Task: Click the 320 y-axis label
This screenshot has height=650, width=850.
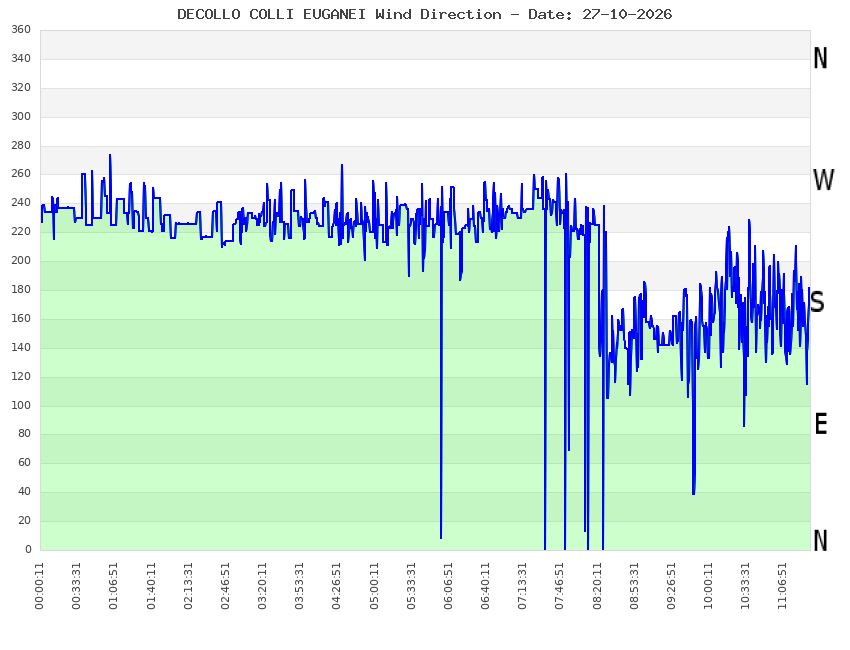Action: click(21, 87)
